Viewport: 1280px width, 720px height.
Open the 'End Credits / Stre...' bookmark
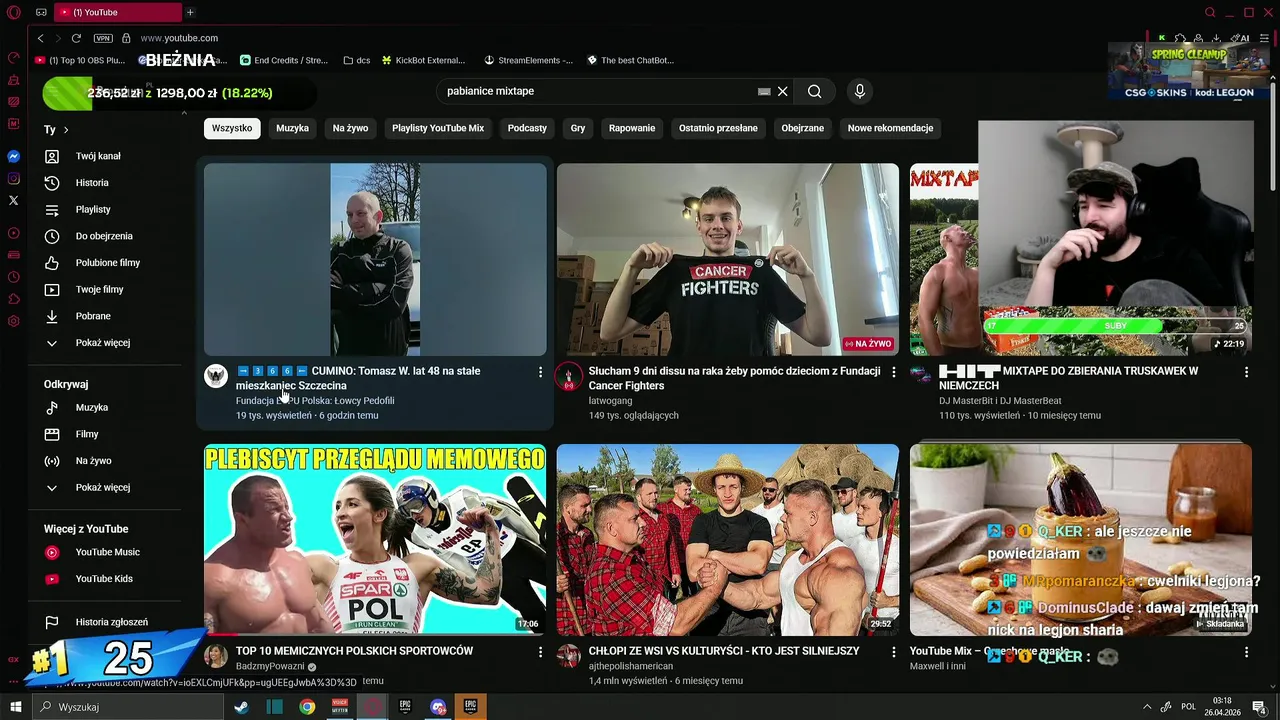click(283, 60)
